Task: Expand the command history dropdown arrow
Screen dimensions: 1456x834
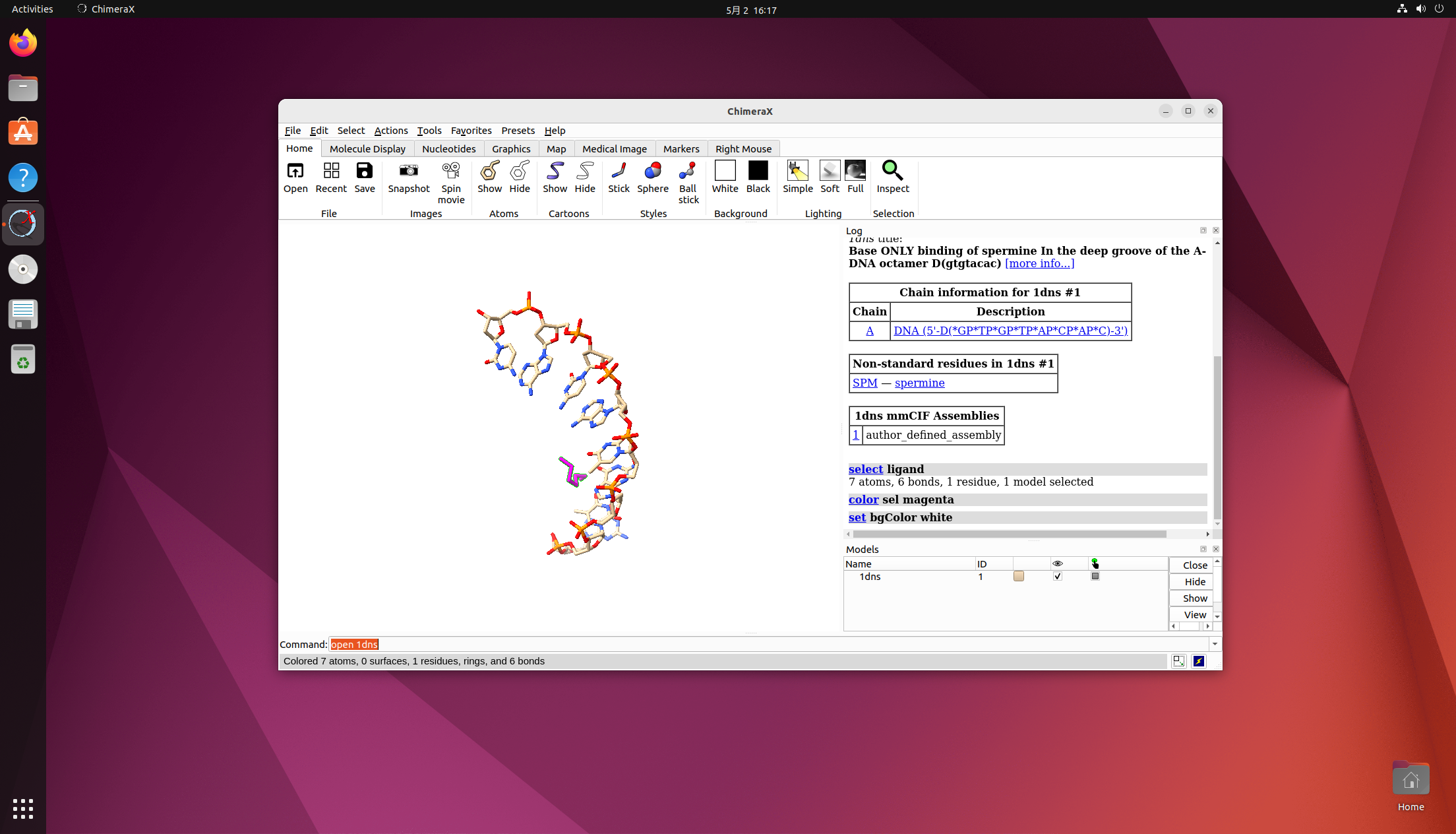Action: pyautogui.click(x=1215, y=645)
